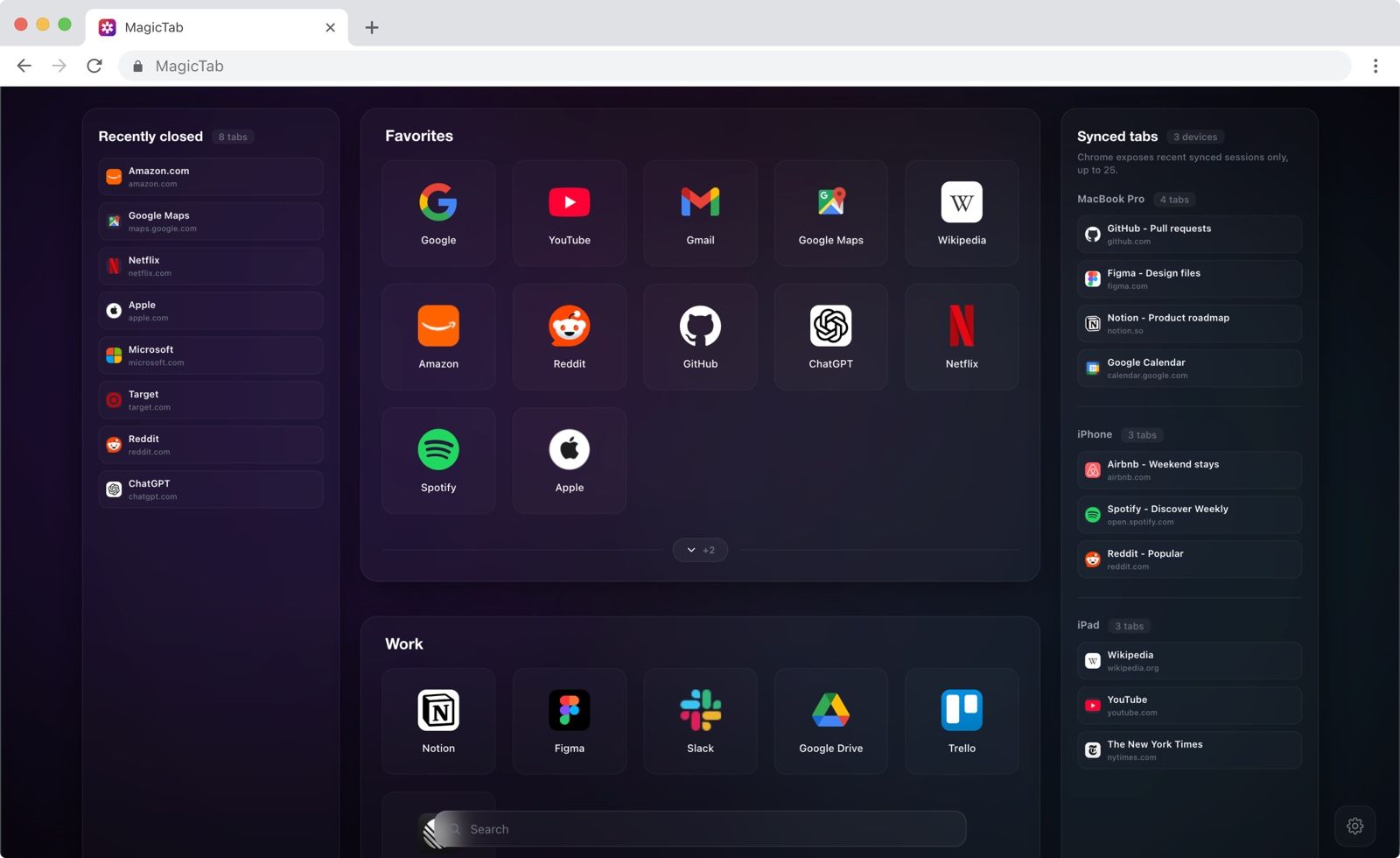The height and width of the screenshot is (858, 1400).
Task: Click the browser back arrow
Action: point(24,66)
